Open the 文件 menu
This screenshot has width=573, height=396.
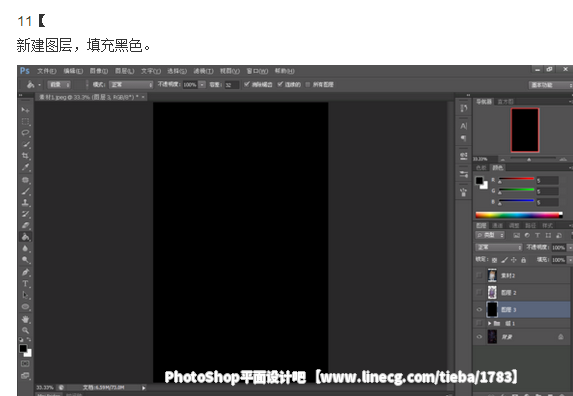pos(46,71)
